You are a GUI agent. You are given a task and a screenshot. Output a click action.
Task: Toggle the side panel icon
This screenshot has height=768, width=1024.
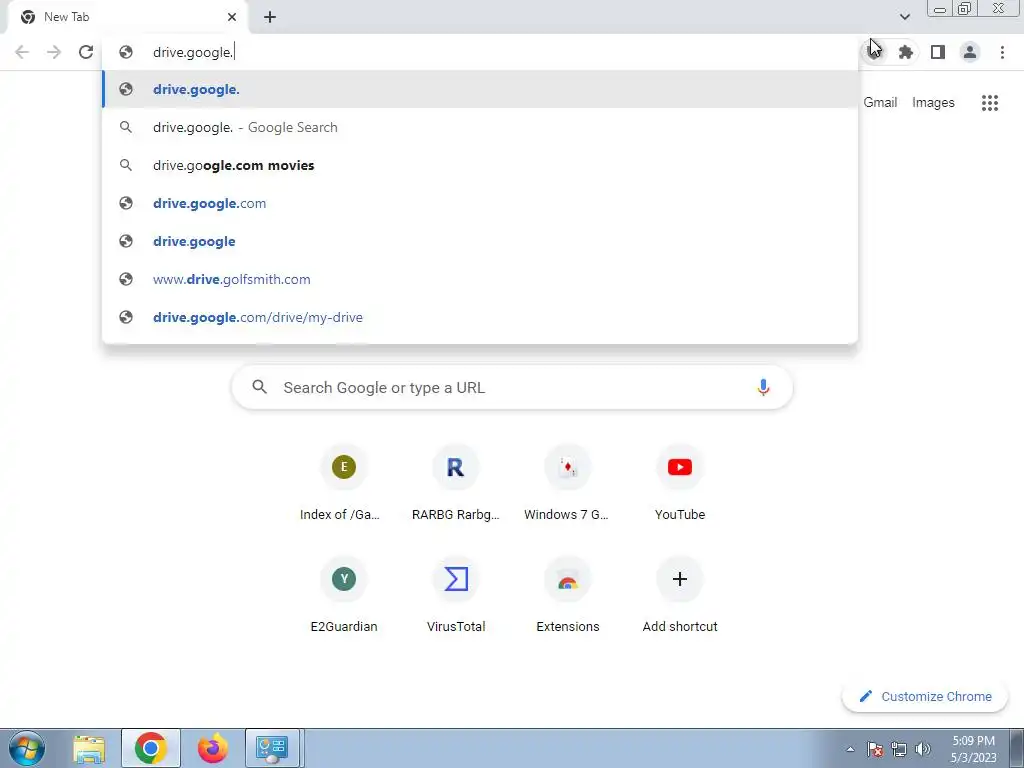(x=938, y=52)
